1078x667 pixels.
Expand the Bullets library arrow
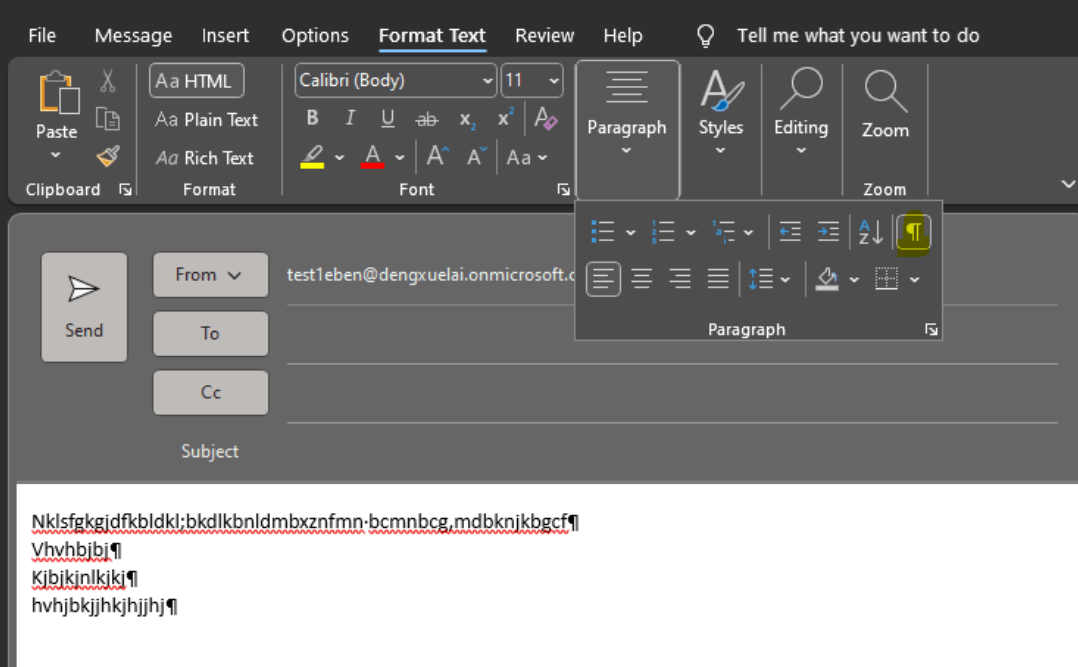[630, 232]
